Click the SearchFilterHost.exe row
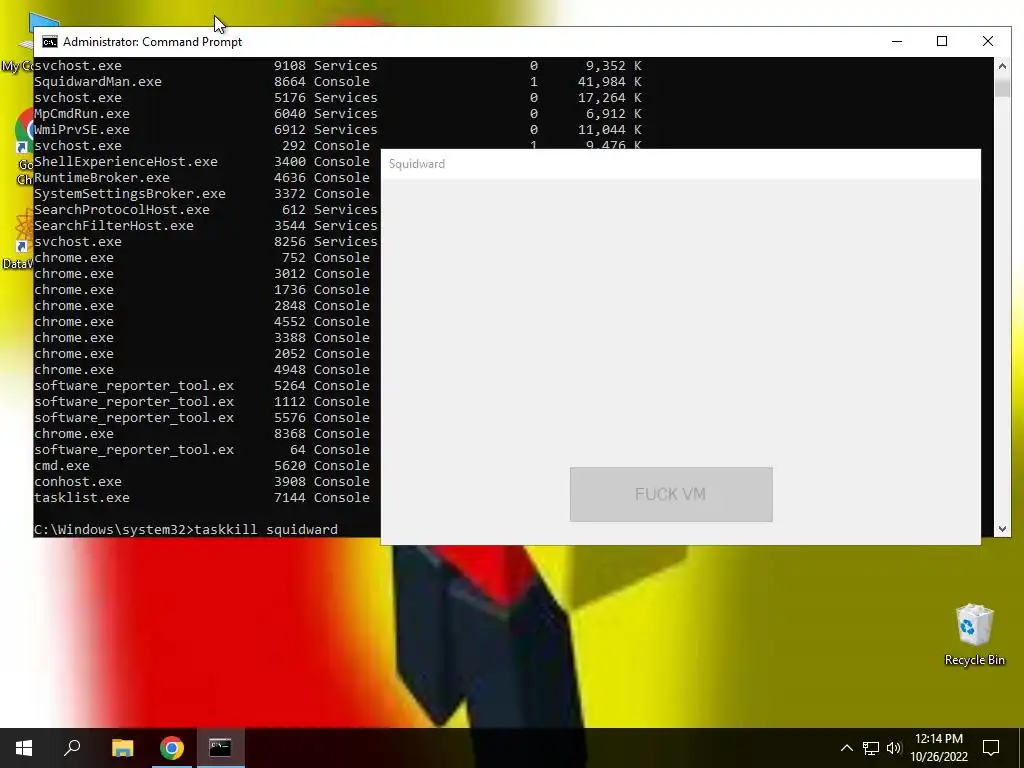The width and height of the screenshot is (1024, 768). coord(206,225)
